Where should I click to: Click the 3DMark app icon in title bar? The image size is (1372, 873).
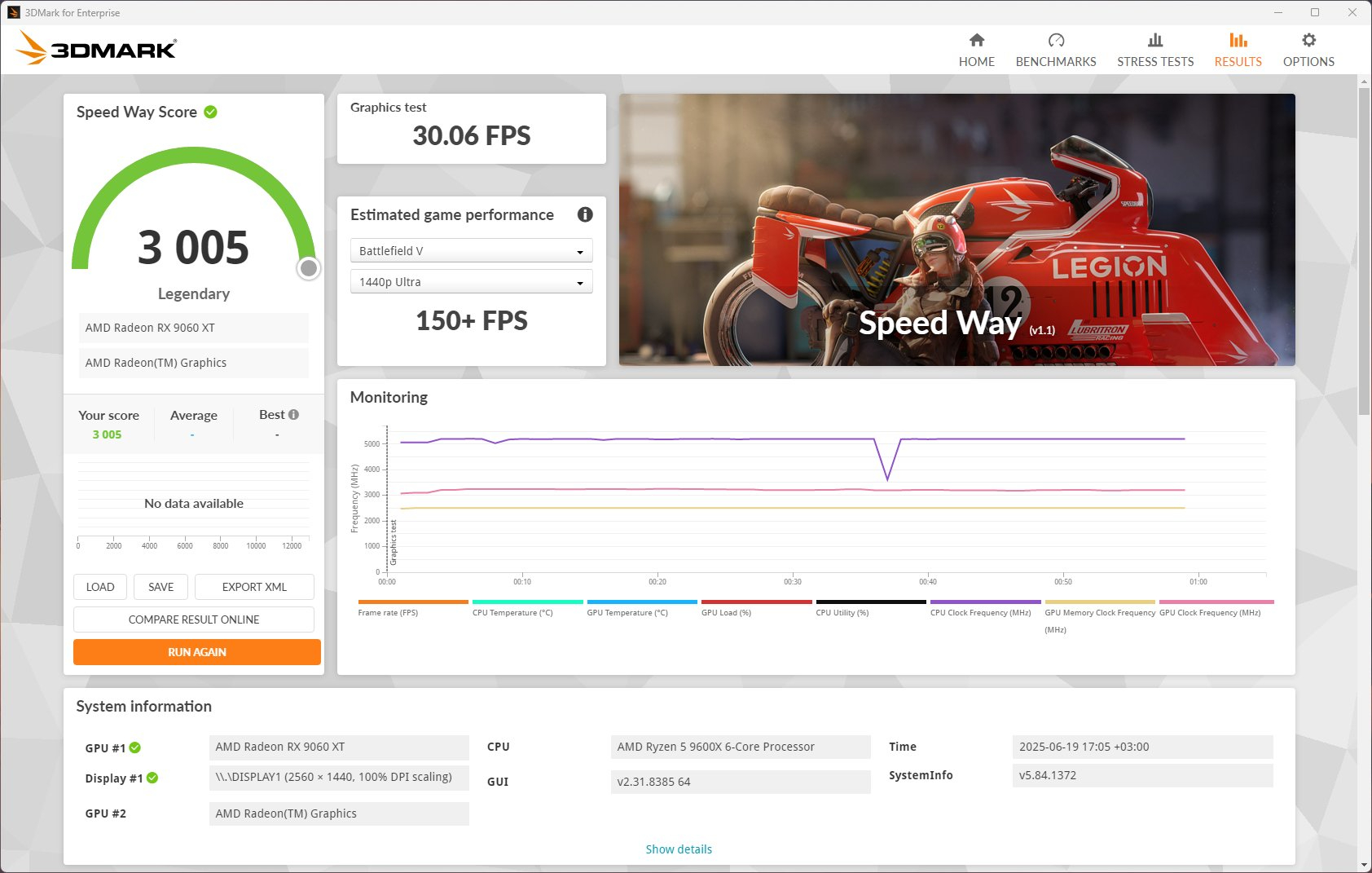pos(14,12)
